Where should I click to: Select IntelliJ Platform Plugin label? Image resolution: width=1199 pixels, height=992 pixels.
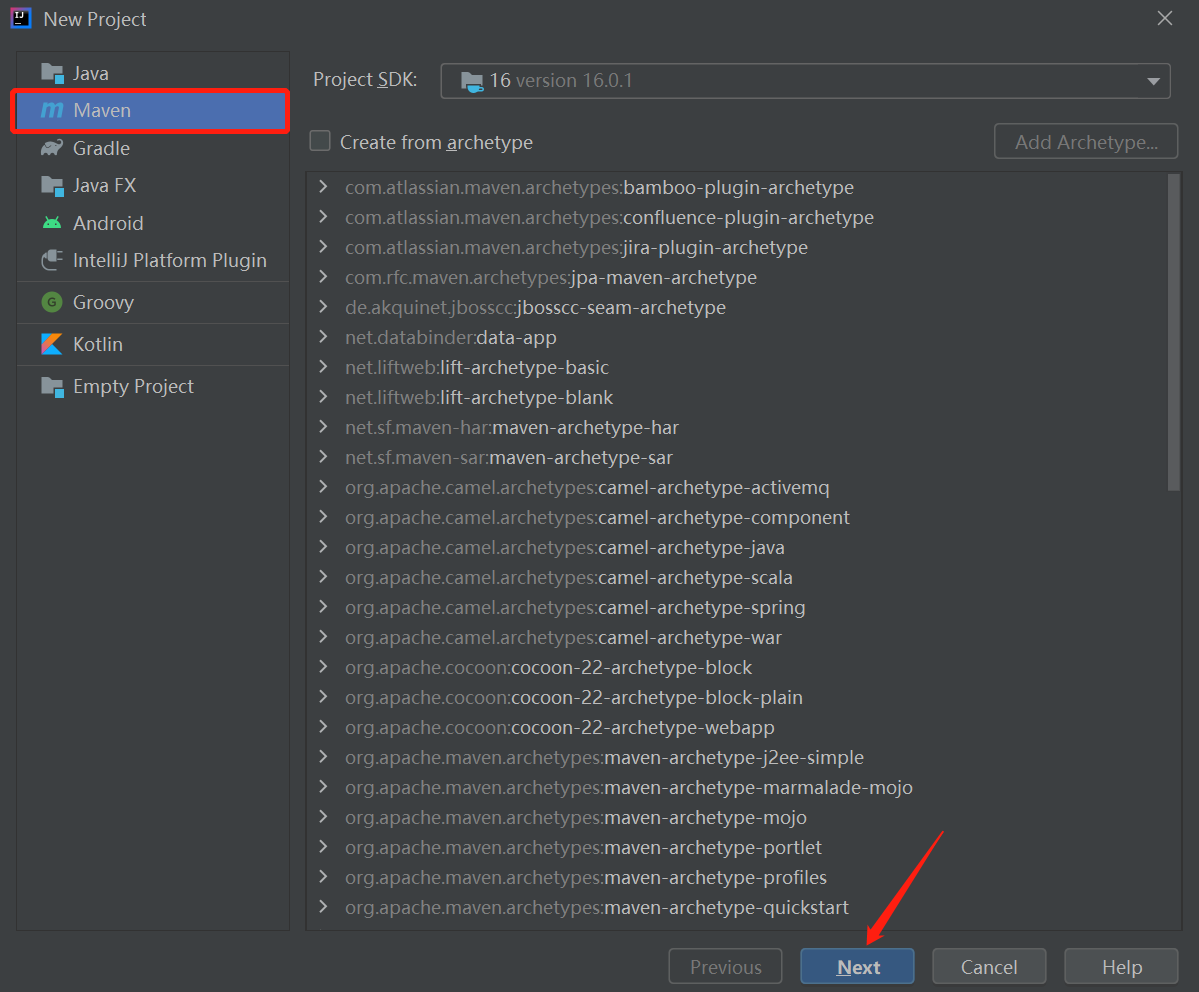coord(170,261)
